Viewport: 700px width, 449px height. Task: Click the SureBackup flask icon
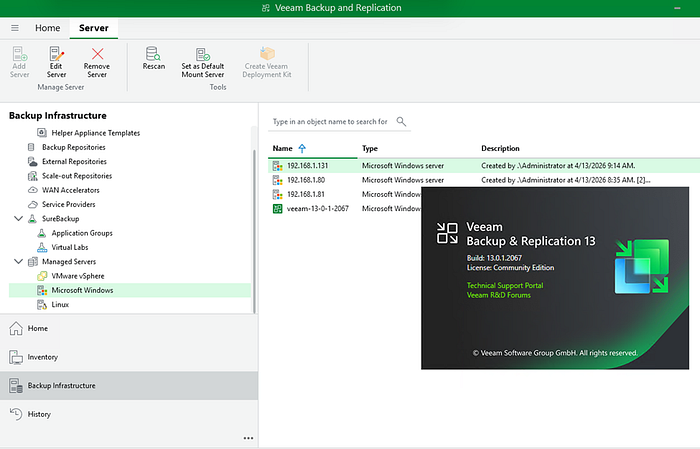32,219
